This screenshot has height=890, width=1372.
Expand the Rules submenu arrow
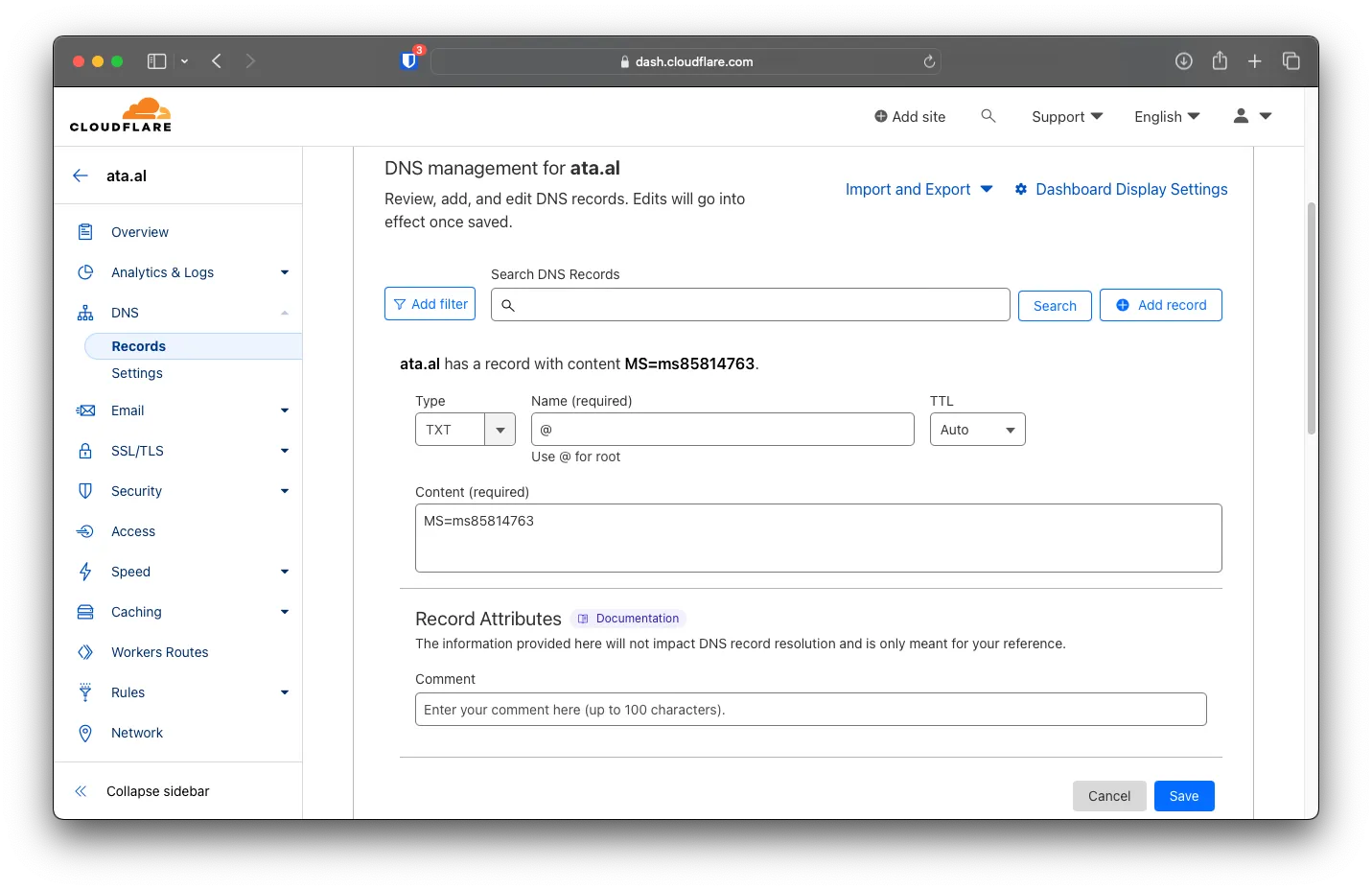click(285, 692)
